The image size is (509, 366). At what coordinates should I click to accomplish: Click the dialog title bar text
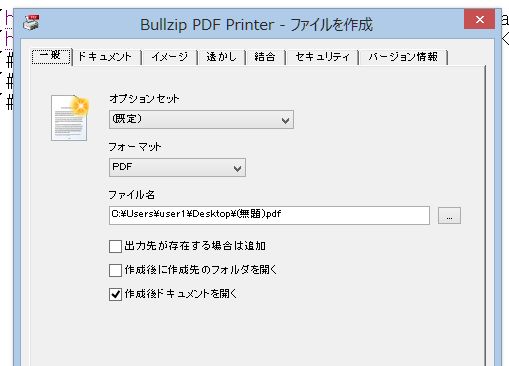click(256, 25)
